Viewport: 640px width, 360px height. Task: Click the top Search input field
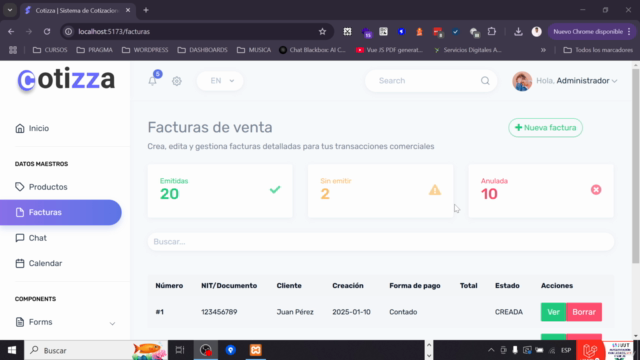point(431,81)
